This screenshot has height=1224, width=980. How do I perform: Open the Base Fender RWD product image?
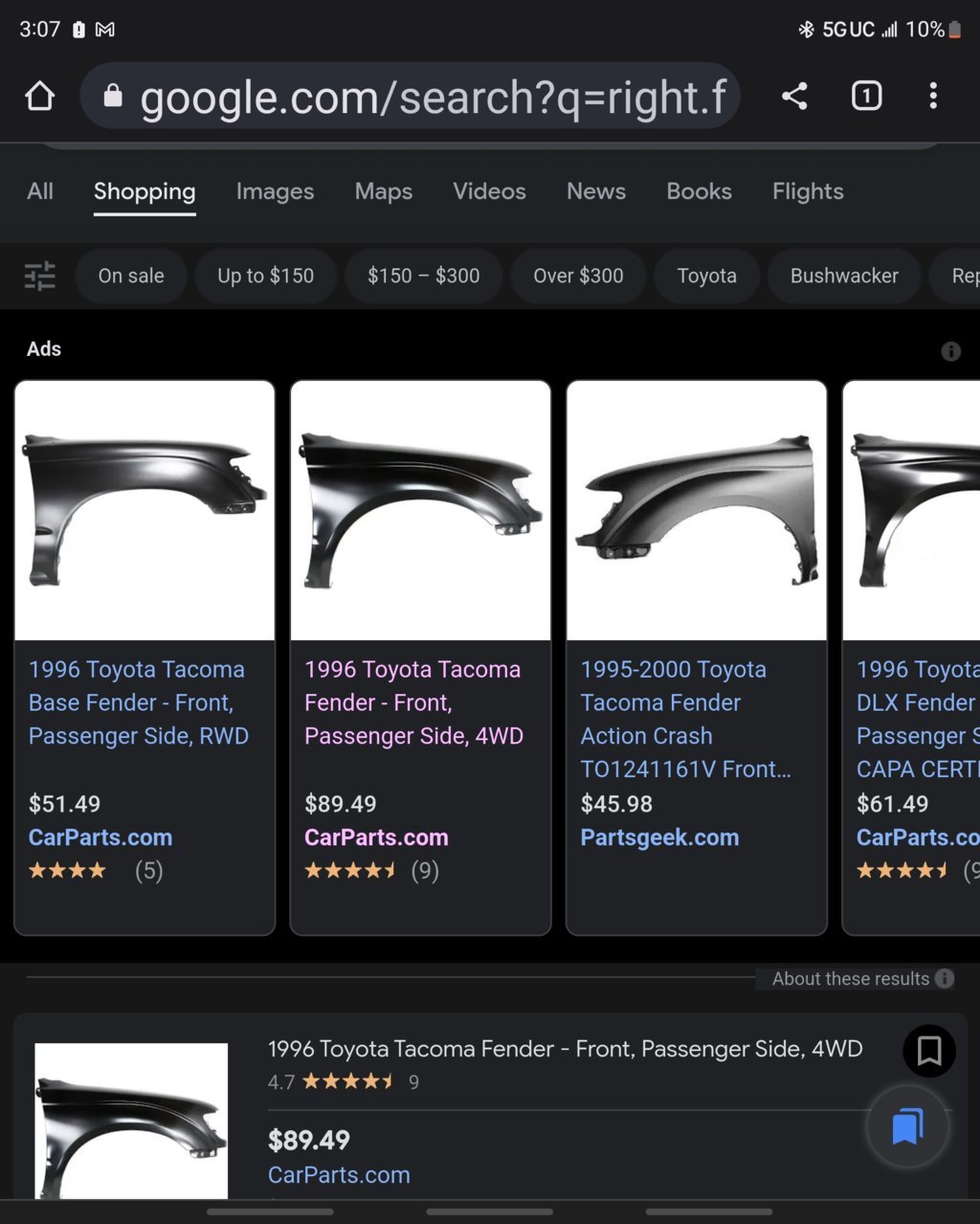point(145,510)
